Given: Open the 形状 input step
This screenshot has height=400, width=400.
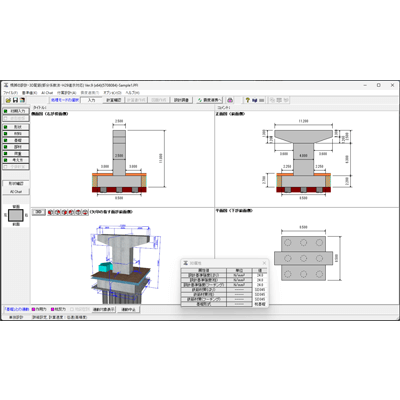Looking at the screenshot, I should coord(16,127).
